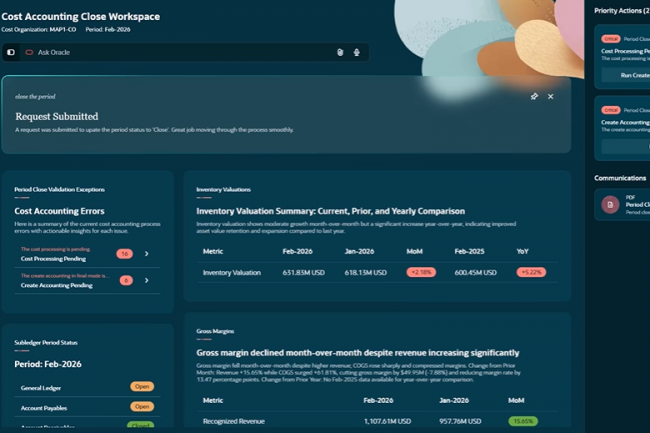Expand the Create Accounting Pending row chevron
The height and width of the screenshot is (433, 650).
[147, 281]
